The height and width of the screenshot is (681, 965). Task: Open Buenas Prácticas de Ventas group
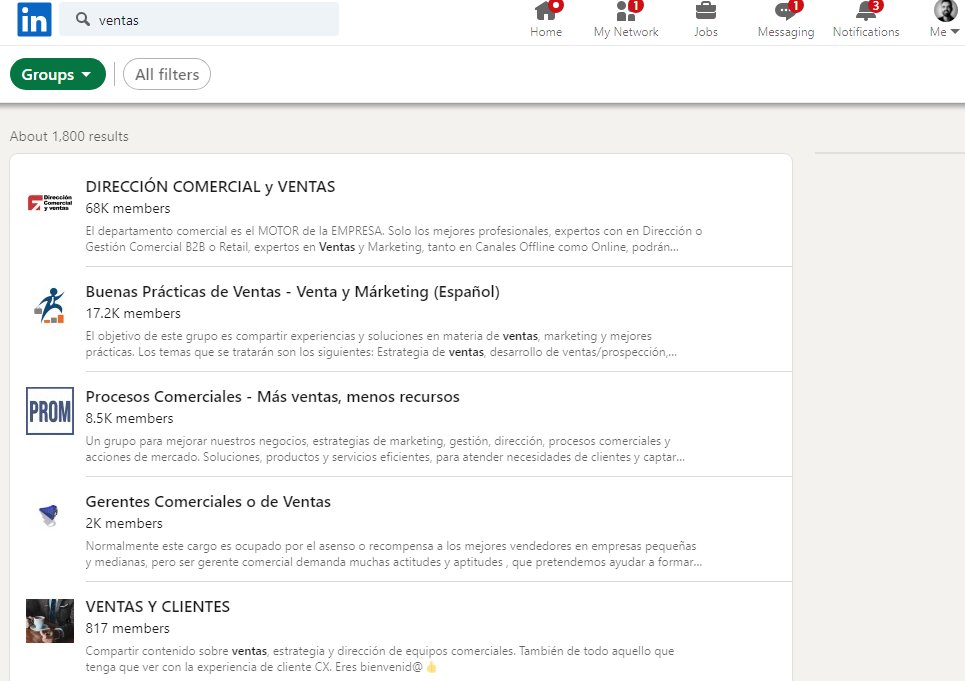(292, 292)
